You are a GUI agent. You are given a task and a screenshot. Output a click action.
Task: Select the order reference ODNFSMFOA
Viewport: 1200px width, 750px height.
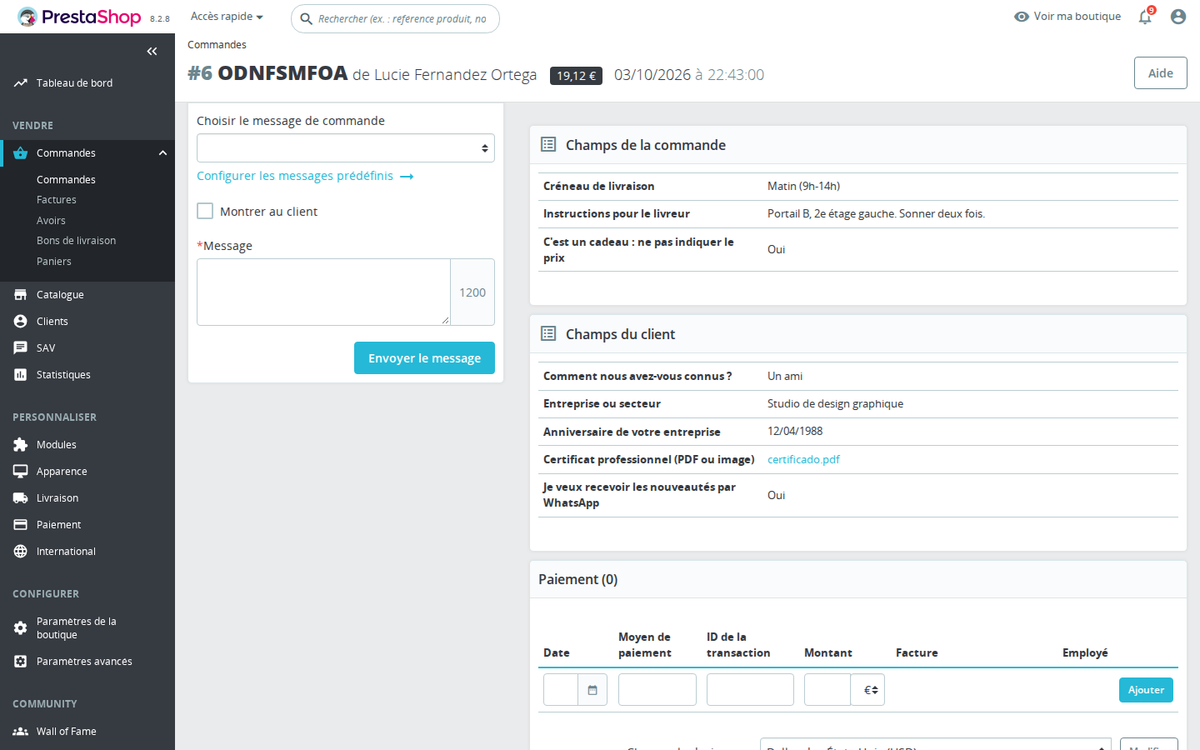(x=282, y=73)
